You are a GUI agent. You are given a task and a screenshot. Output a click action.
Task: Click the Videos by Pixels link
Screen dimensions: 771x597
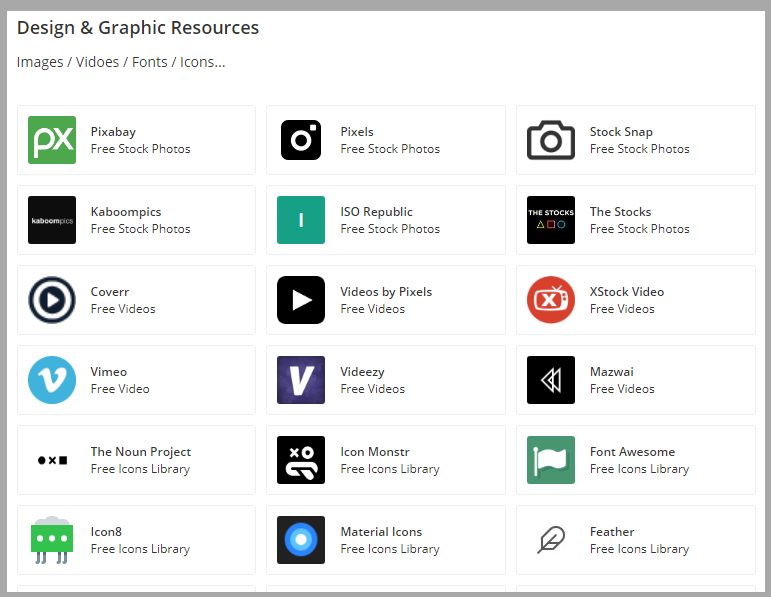[x=386, y=292]
